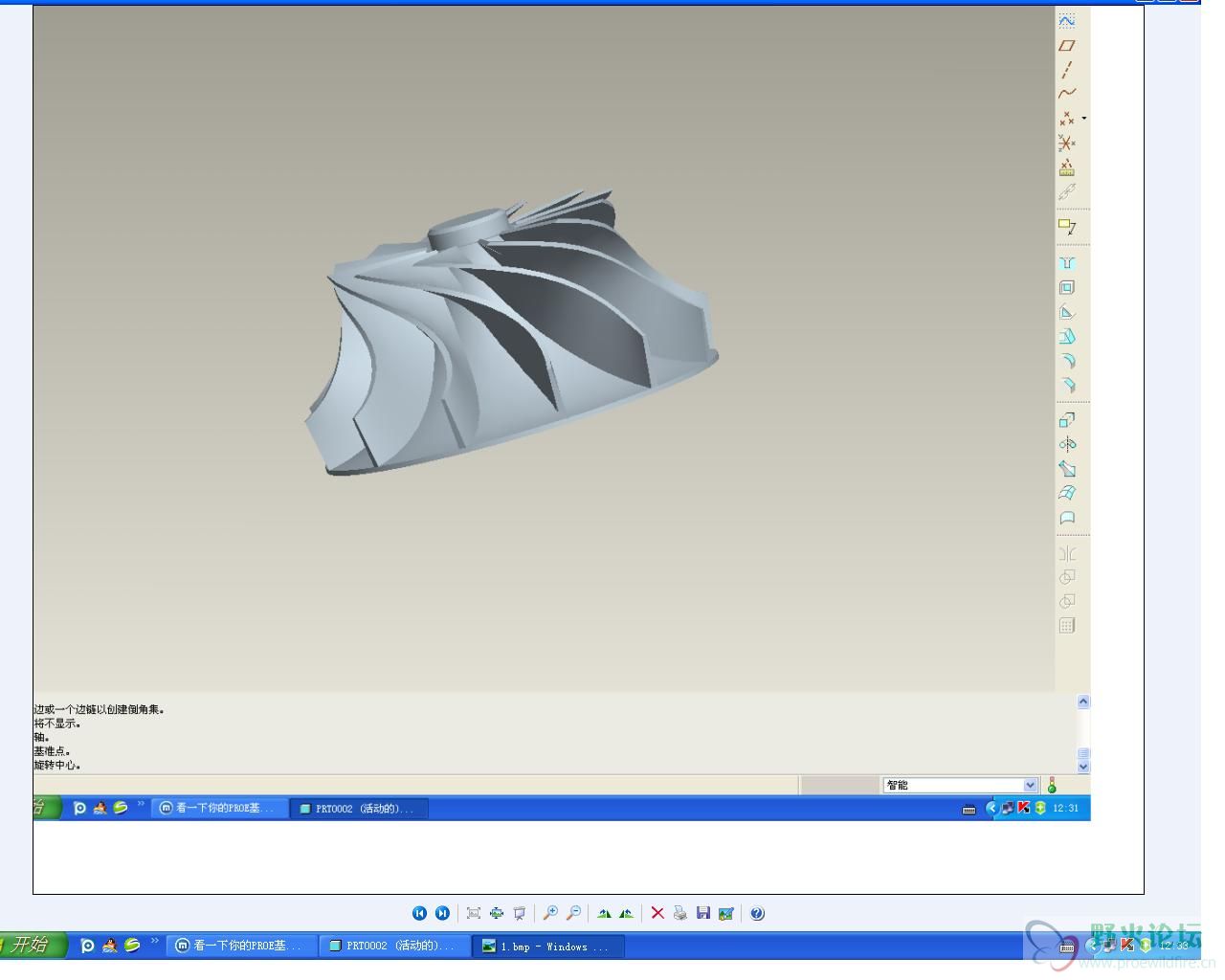
Task: Expand the Datum Point flyout arrow
Action: [1083, 119]
